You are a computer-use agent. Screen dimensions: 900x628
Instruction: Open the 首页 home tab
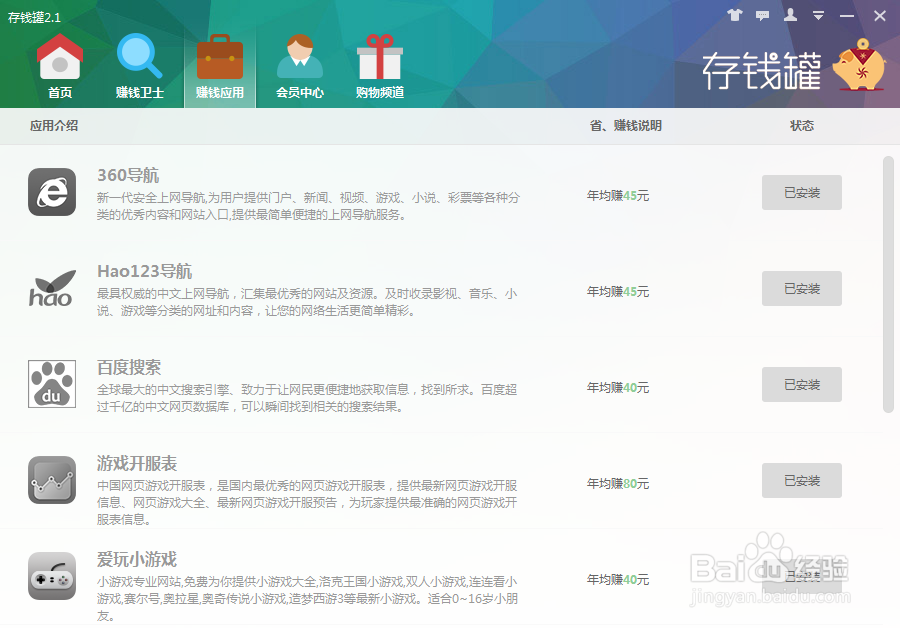coord(60,68)
